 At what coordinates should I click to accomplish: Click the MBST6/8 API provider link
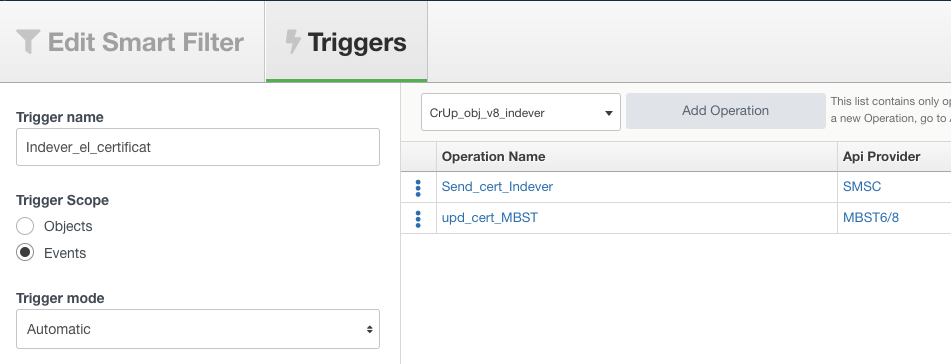[x=871, y=217]
